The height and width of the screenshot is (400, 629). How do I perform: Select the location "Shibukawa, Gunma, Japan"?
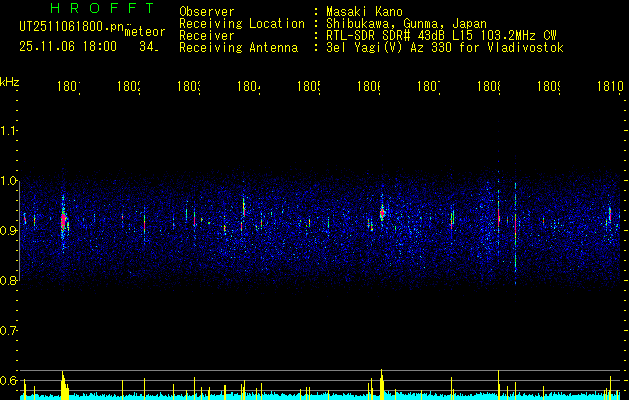(x=406, y=24)
